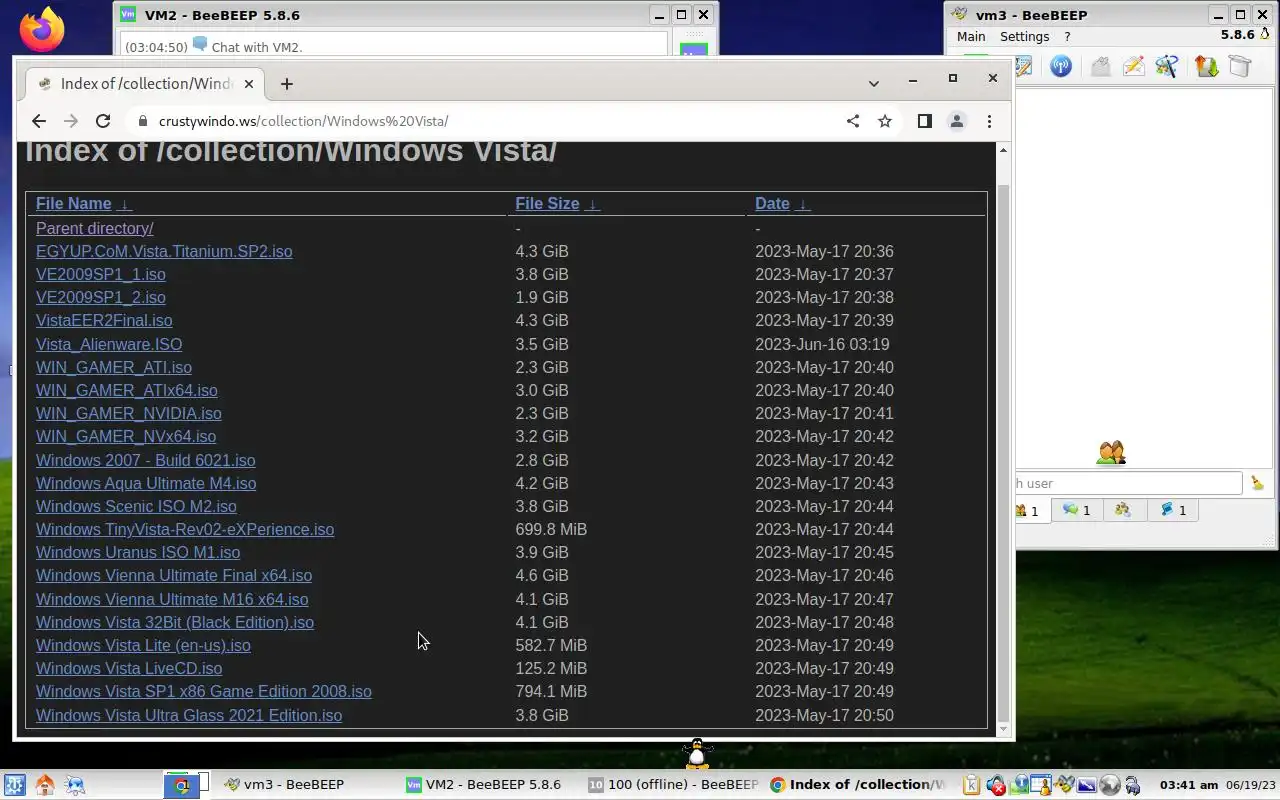Screen dimensions: 1280x800
Task: Click the taskbar start menu icon
Action: tap(14, 785)
